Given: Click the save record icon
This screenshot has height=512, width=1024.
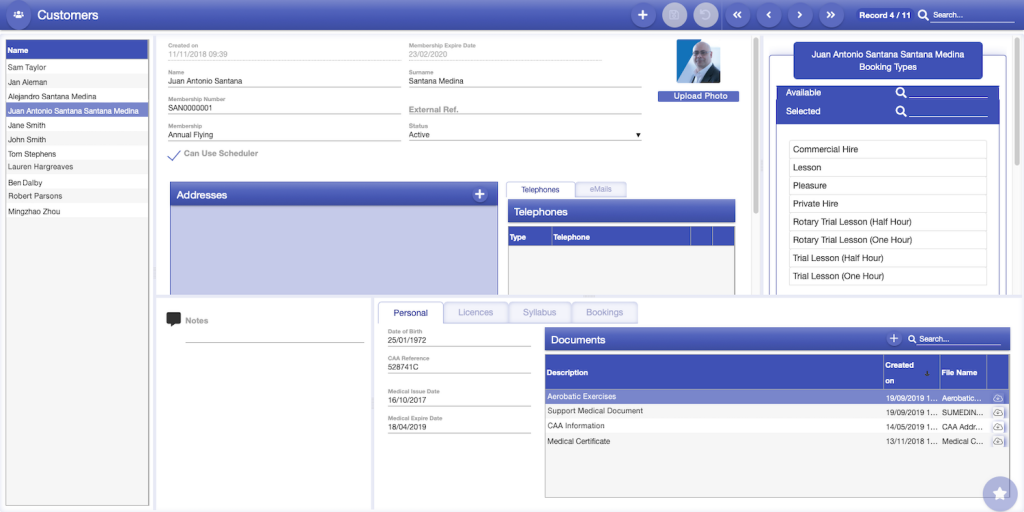Looking at the screenshot, I should pos(675,14).
